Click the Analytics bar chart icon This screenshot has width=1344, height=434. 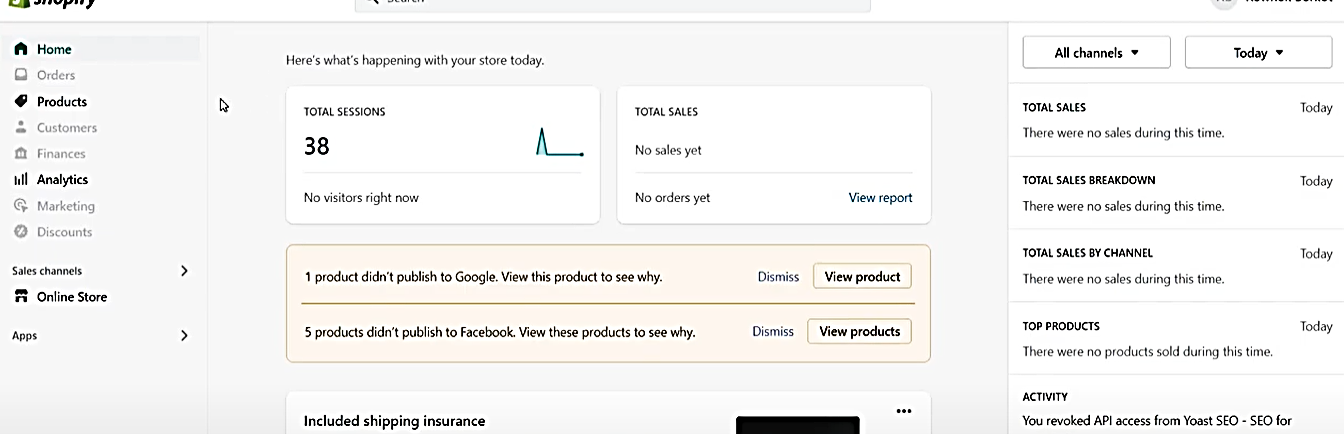[x=21, y=179]
